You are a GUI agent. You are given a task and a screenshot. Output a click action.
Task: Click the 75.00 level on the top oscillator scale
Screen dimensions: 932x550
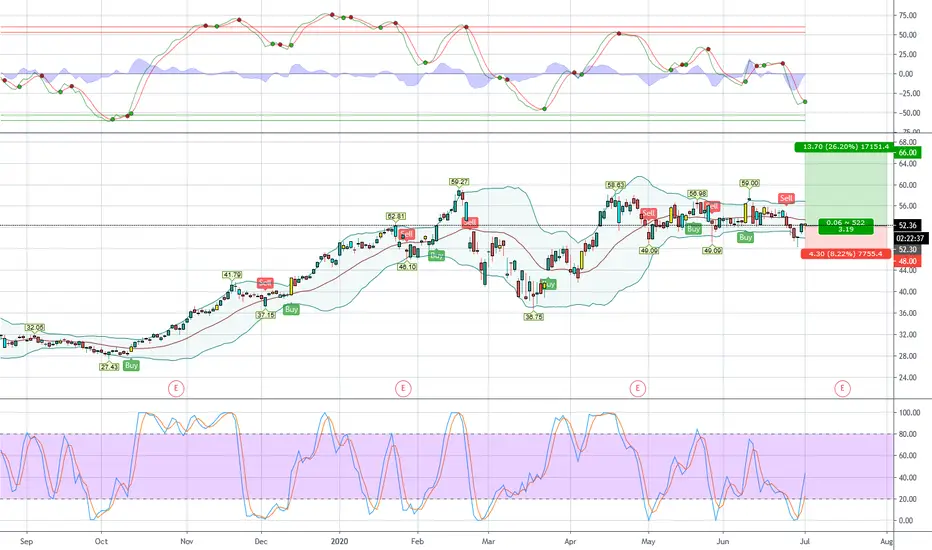908,15
